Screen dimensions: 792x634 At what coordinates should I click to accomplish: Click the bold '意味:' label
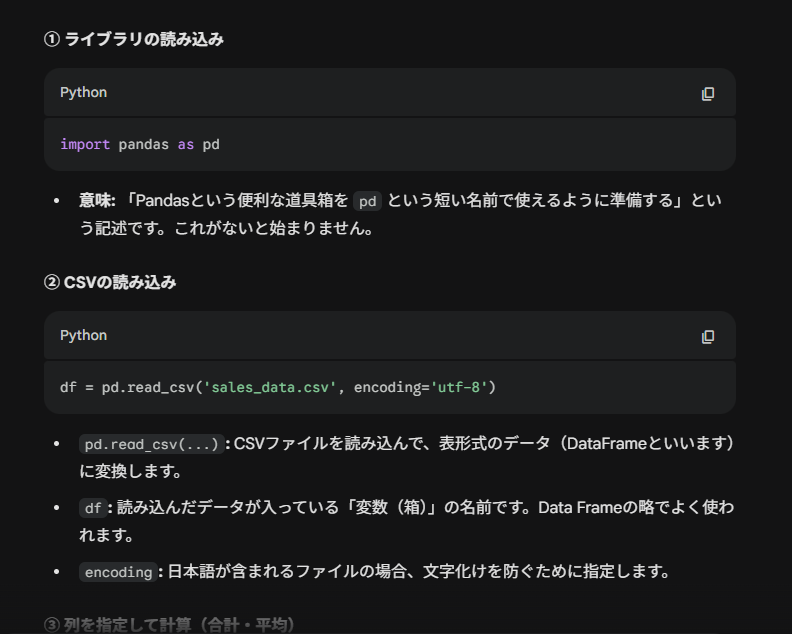(98, 200)
